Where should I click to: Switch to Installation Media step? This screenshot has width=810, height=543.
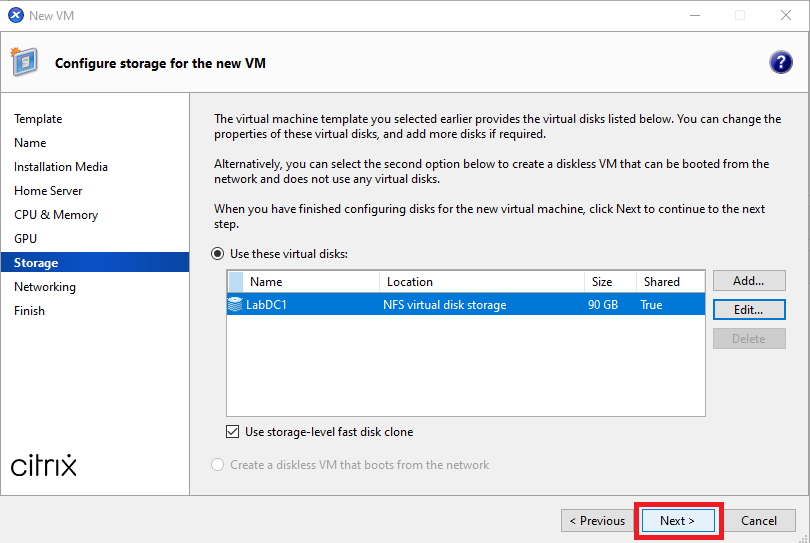click(61, 167)
